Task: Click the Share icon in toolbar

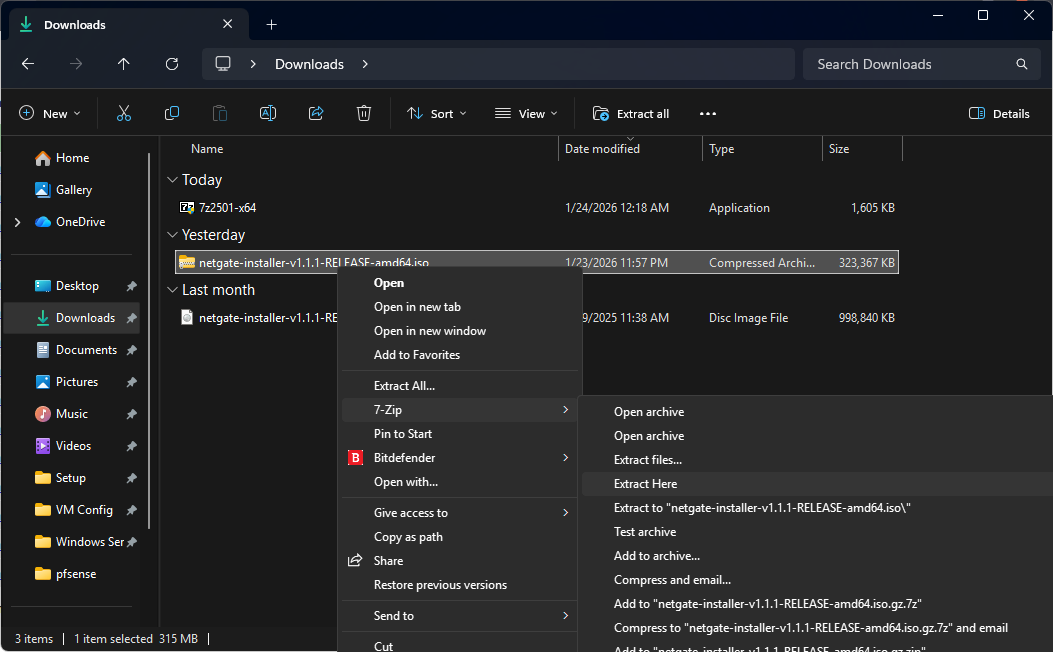Action: [316, 114]
